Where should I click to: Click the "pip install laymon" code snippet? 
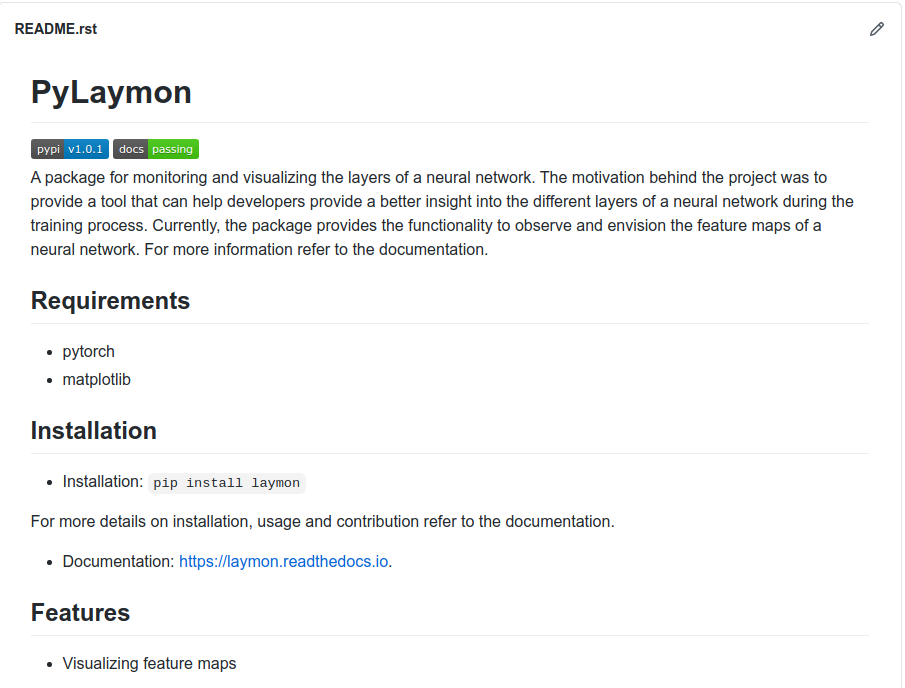point(227,483)
